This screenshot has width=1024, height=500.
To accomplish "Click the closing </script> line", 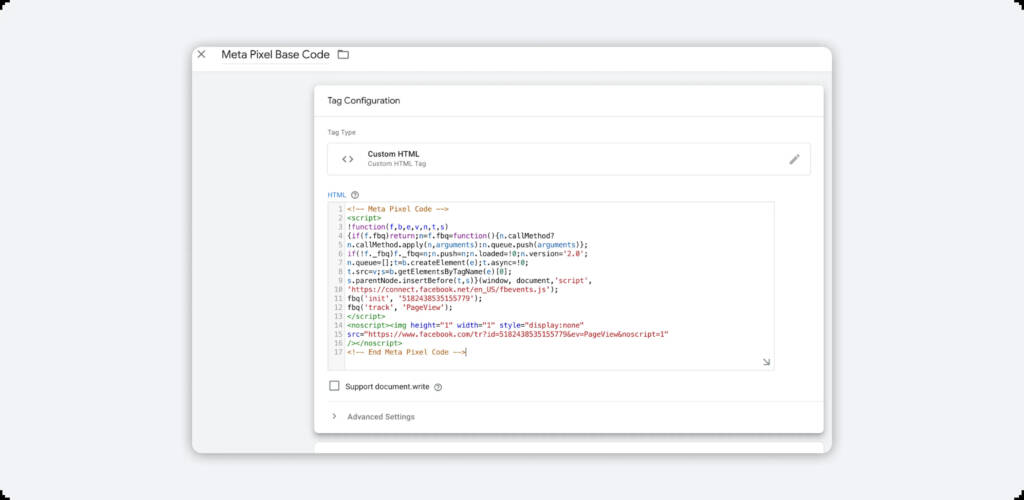I will 366,316.
